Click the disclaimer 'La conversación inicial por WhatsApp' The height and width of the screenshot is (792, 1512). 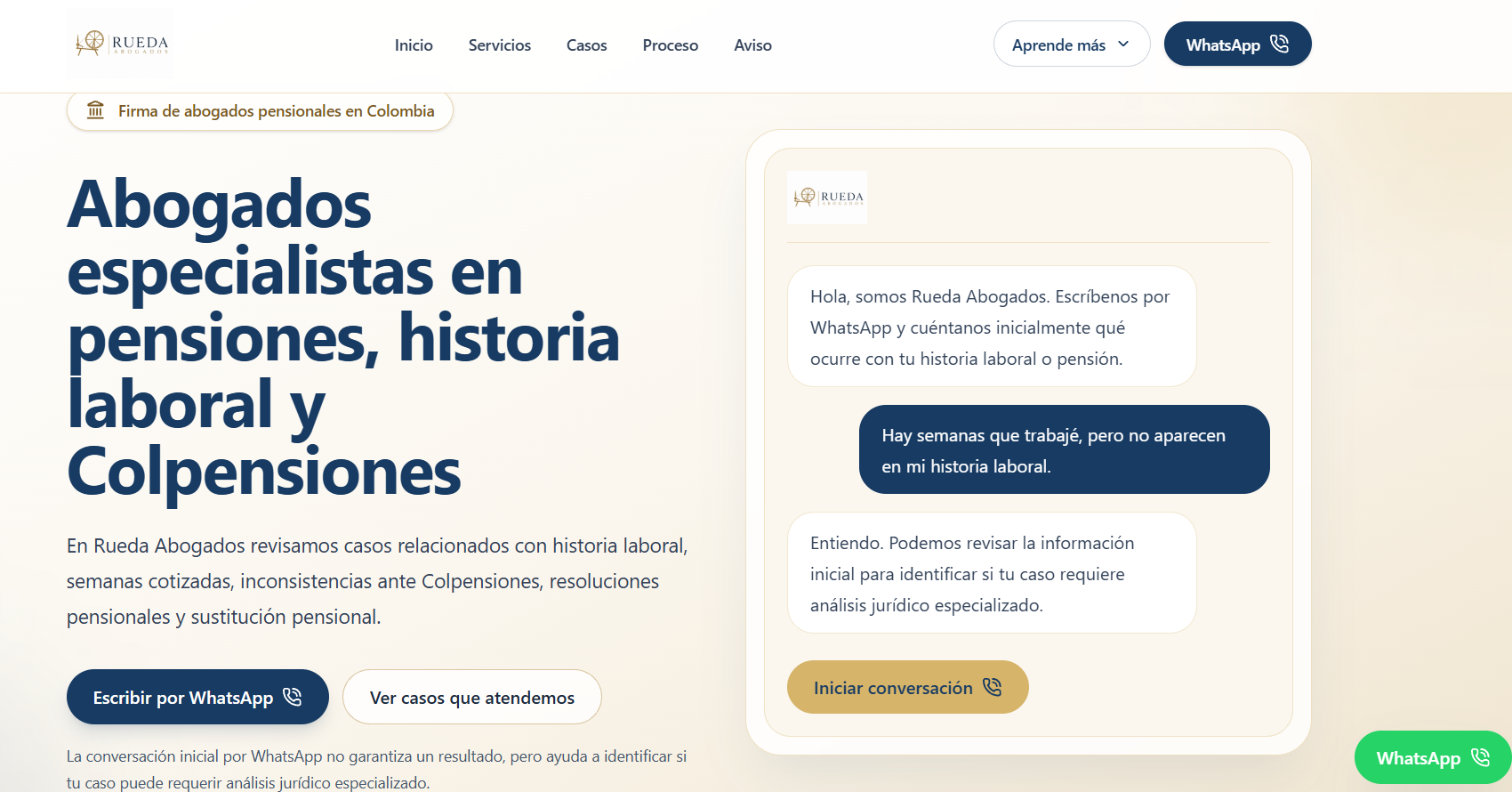[377, 769]
